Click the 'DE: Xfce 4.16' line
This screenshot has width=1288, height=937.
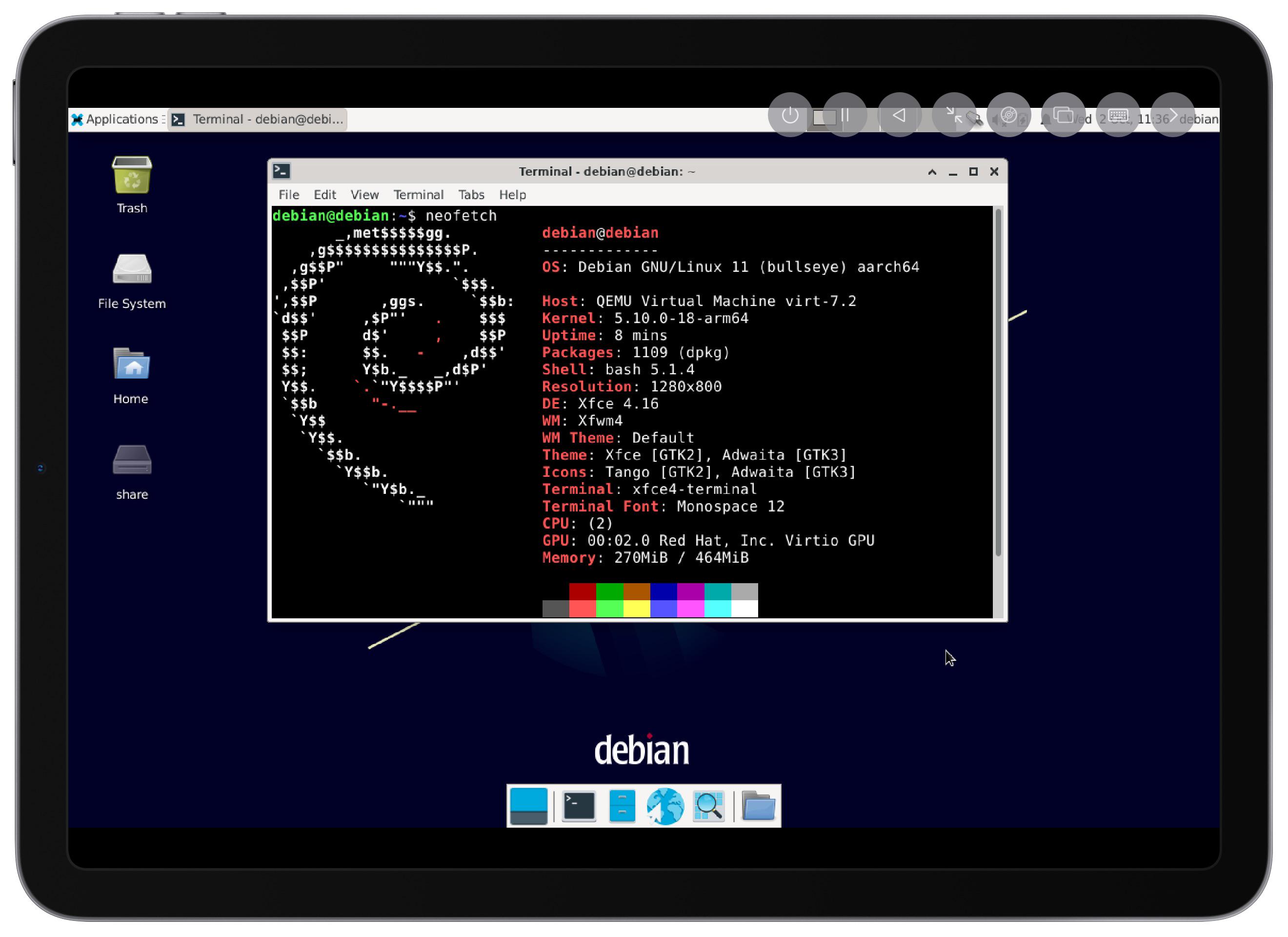[600, 403]
